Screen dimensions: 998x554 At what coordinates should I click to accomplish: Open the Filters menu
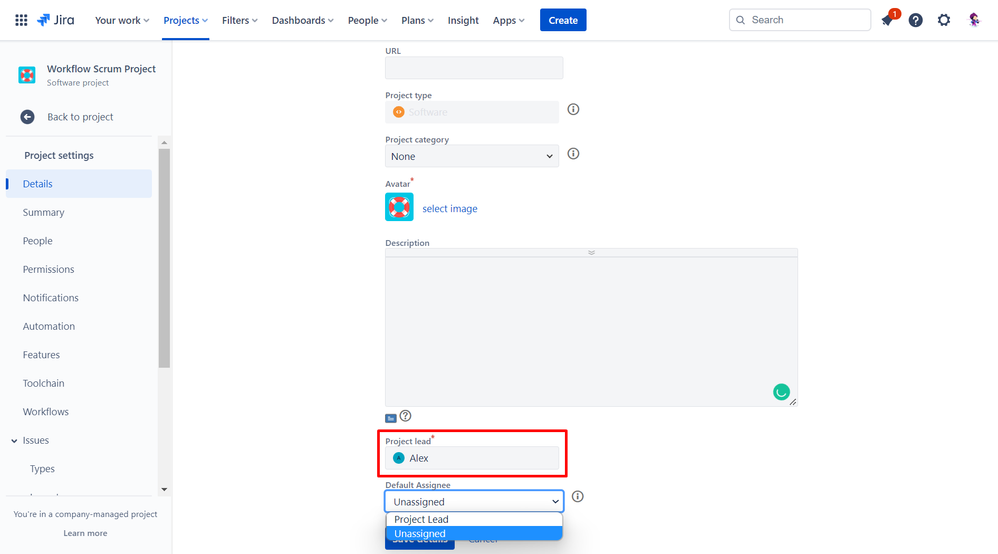[239, 20]
